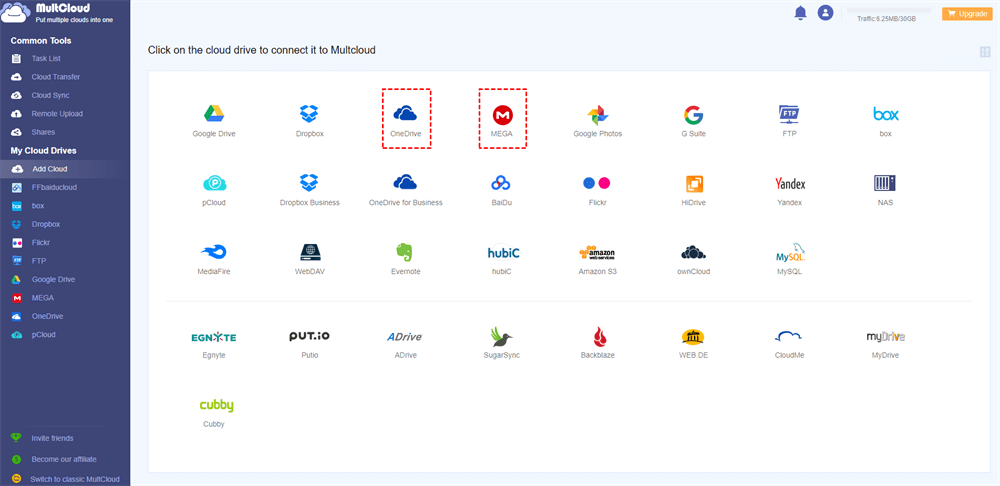Click the Upgrade button
Viewport: 1000px width, 486px height.
(967, 13)
